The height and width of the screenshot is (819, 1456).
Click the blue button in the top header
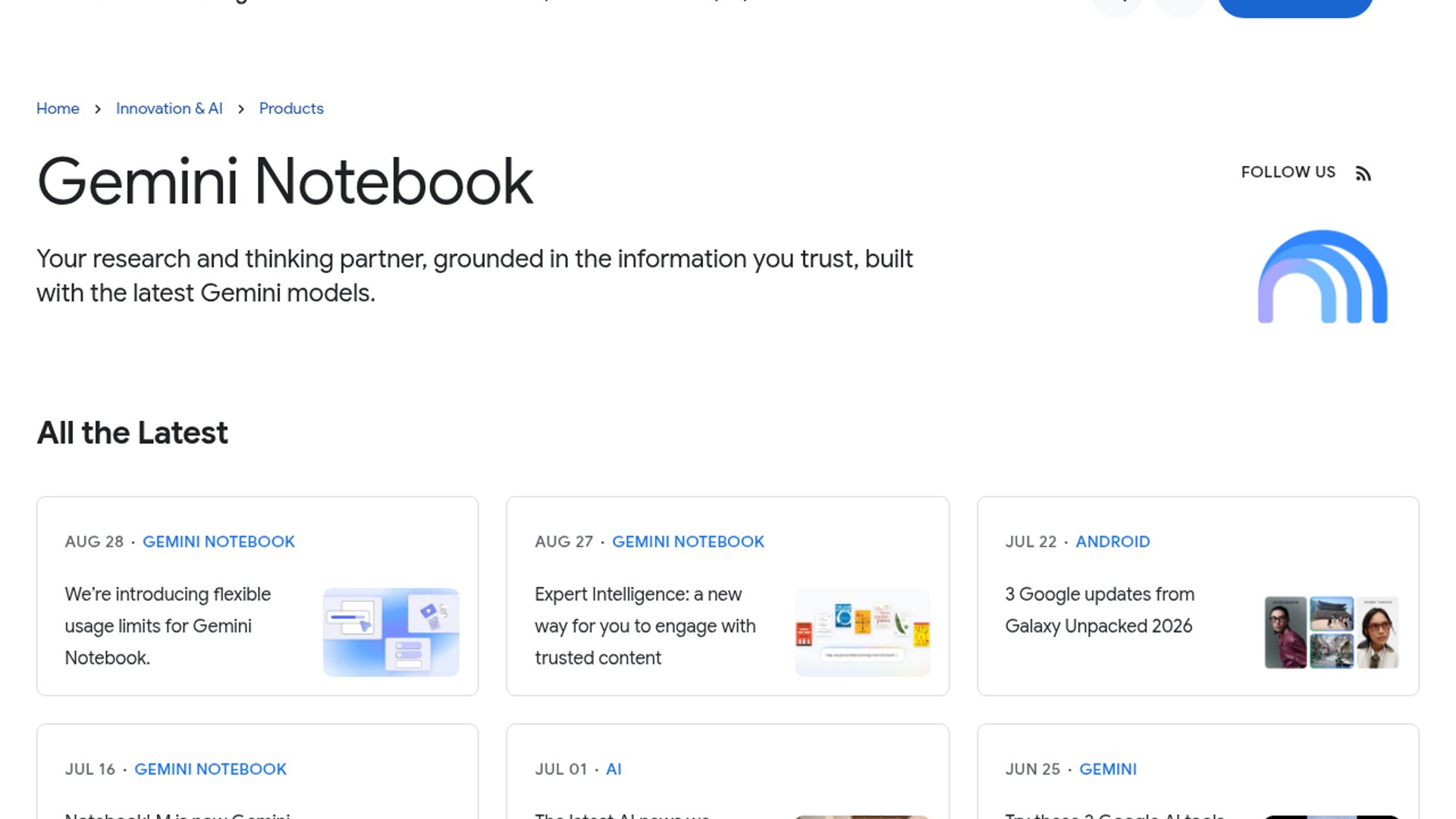[x=1295, y=6]
